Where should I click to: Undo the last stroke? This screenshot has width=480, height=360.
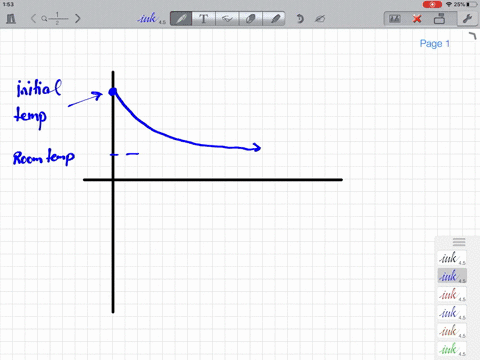(300, 18)
